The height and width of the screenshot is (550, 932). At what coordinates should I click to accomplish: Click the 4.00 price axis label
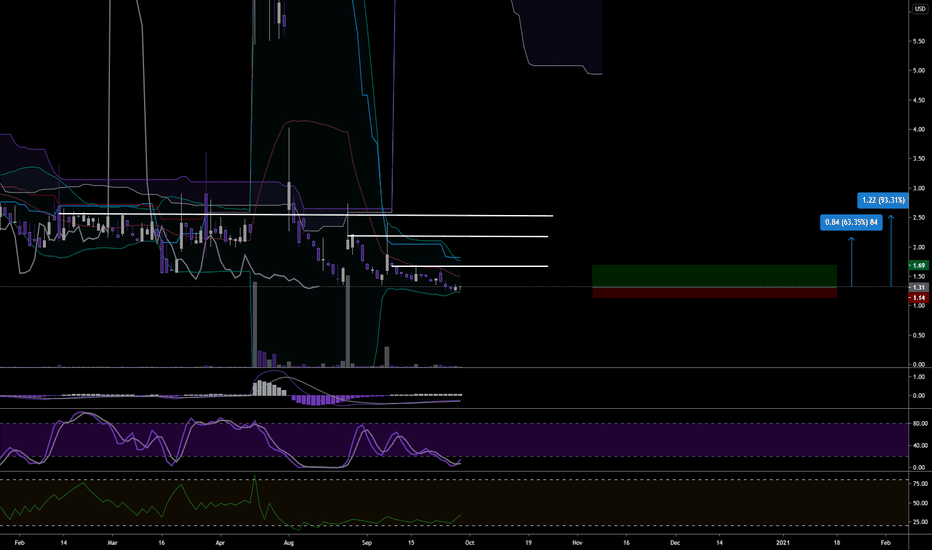[918, 129]
